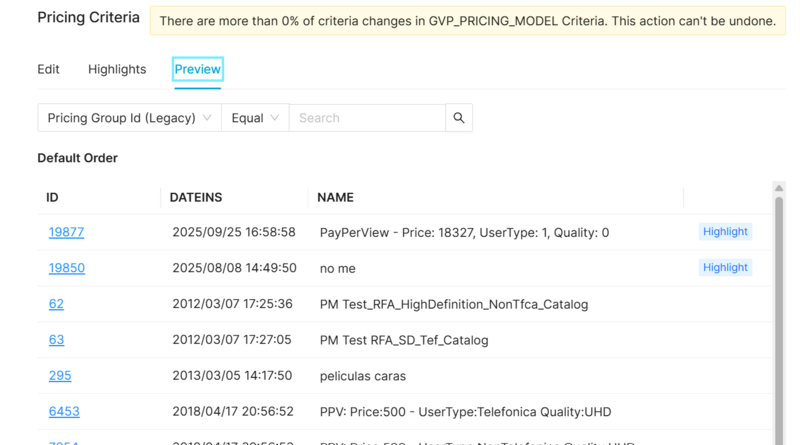The width and height of the screenshot is (800, 445).
Task: Click the search magnifier icon button
Action: [459, 118]
